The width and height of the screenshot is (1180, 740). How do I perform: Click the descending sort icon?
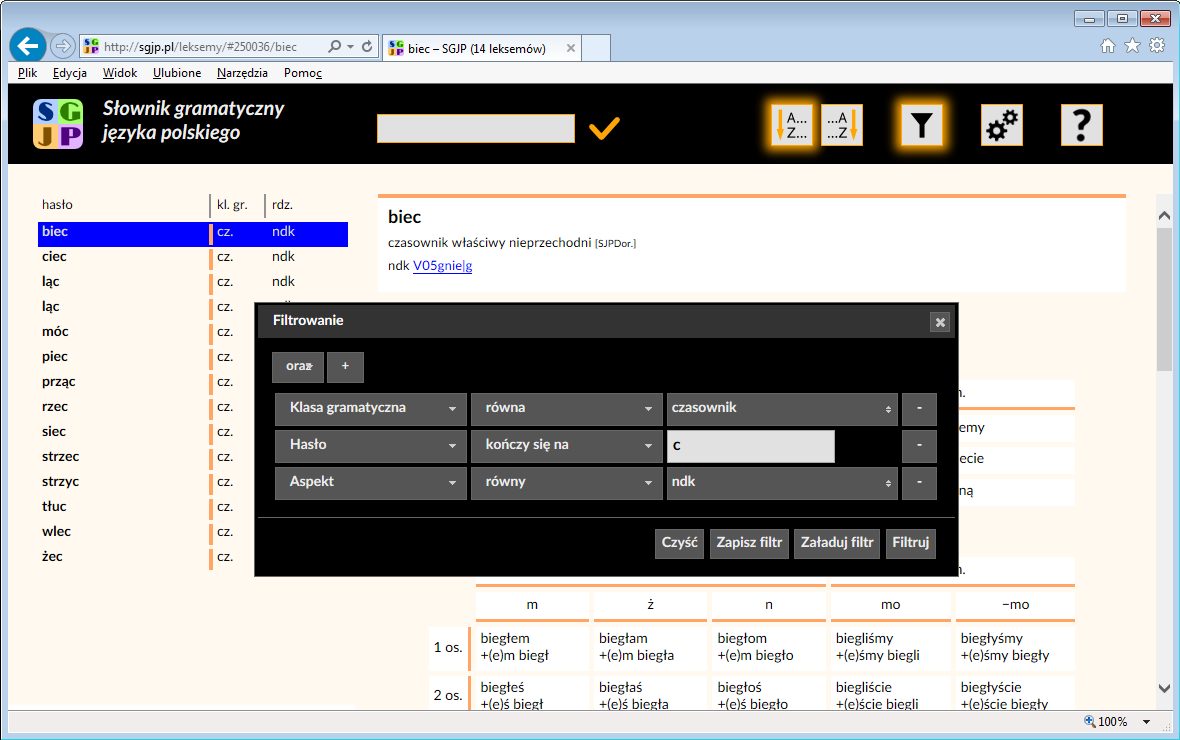[x=842, y=126]
